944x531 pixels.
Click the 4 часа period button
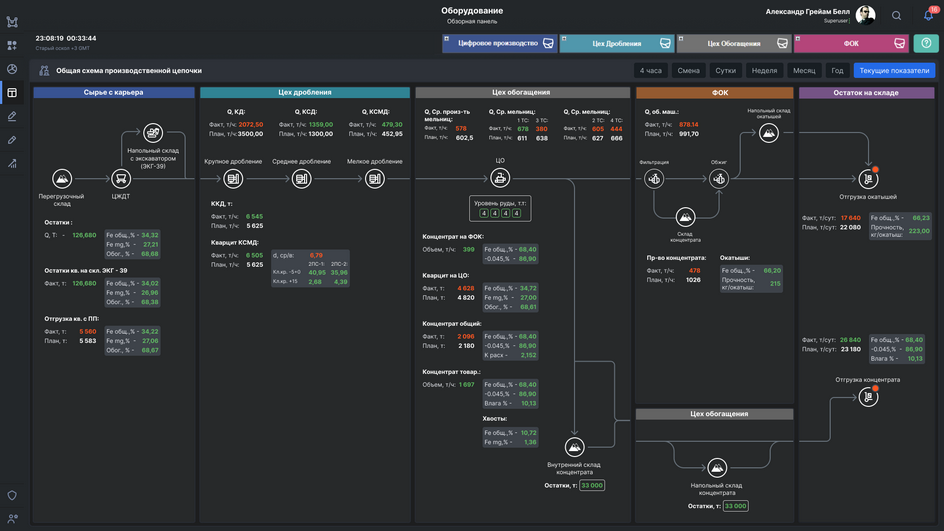point(650,70)
